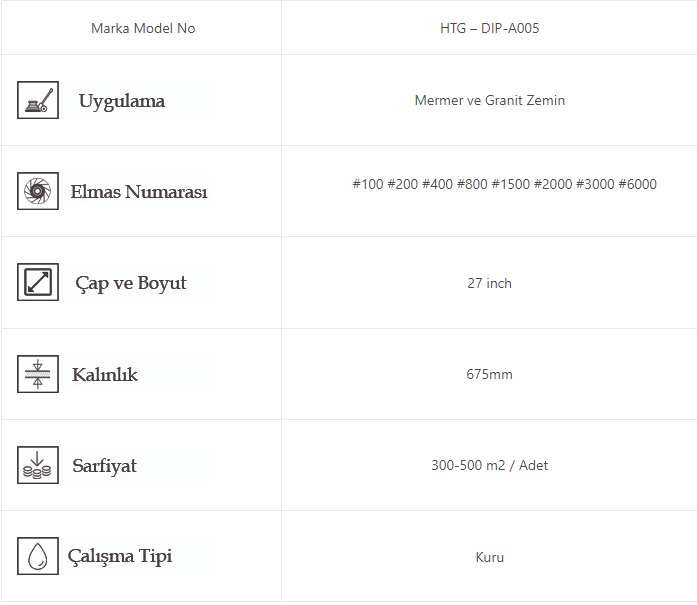The image size is (697, 605).
Task: Click the Çalışma Tipi label
Action: 120,556
